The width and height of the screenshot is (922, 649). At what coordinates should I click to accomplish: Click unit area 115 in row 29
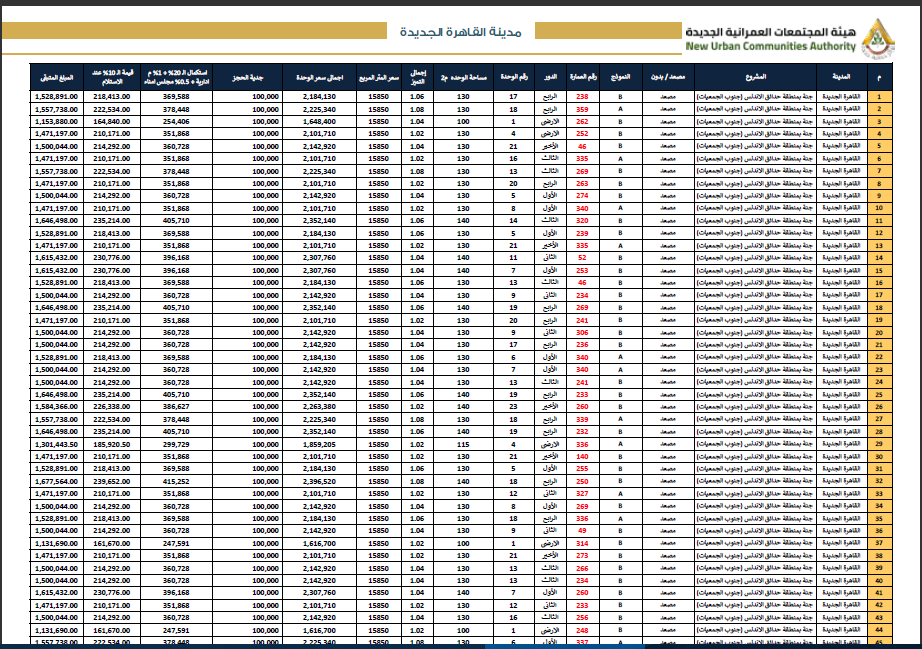463,444
